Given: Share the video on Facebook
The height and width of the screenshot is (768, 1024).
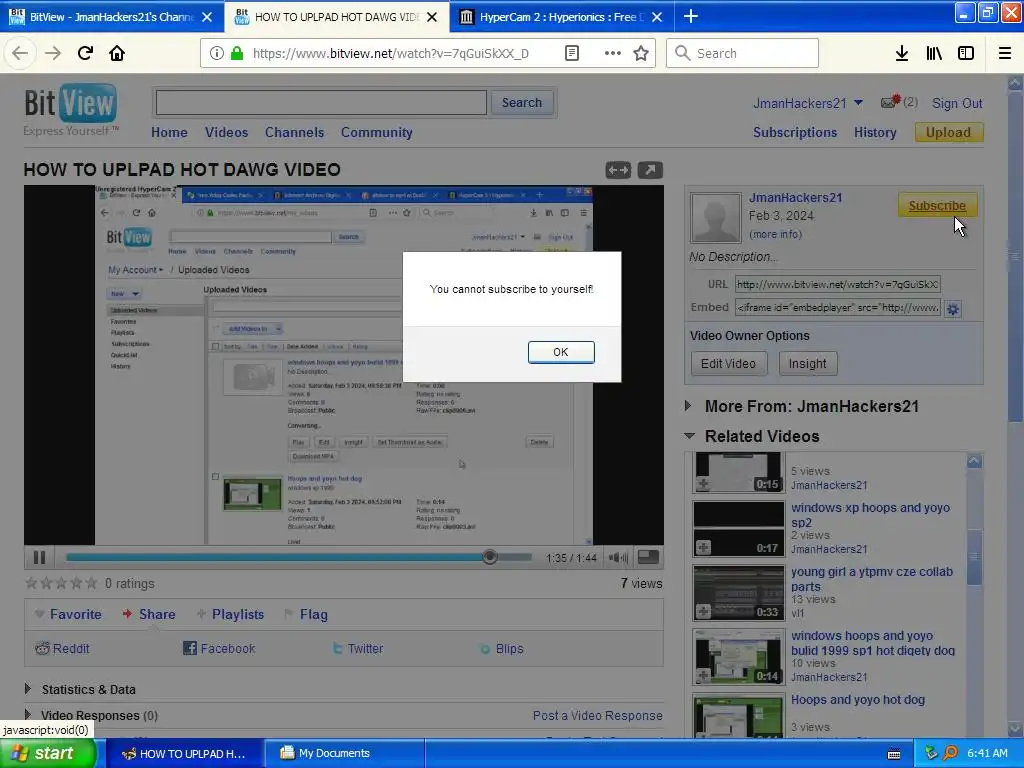Looking at the screenshot, I should [219, 648].
